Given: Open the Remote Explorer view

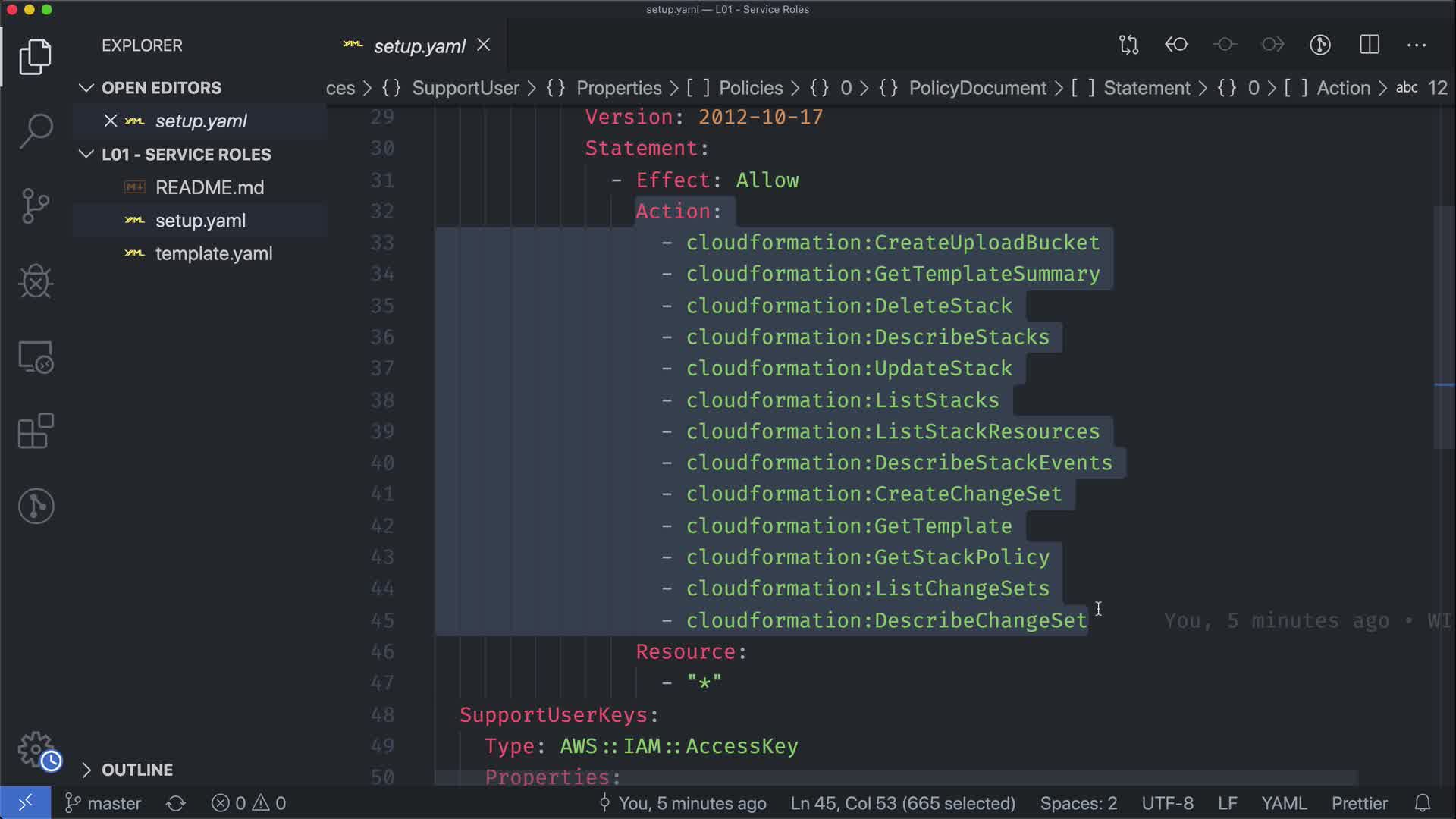Looking at the screenshot, I should click(36, 356).
